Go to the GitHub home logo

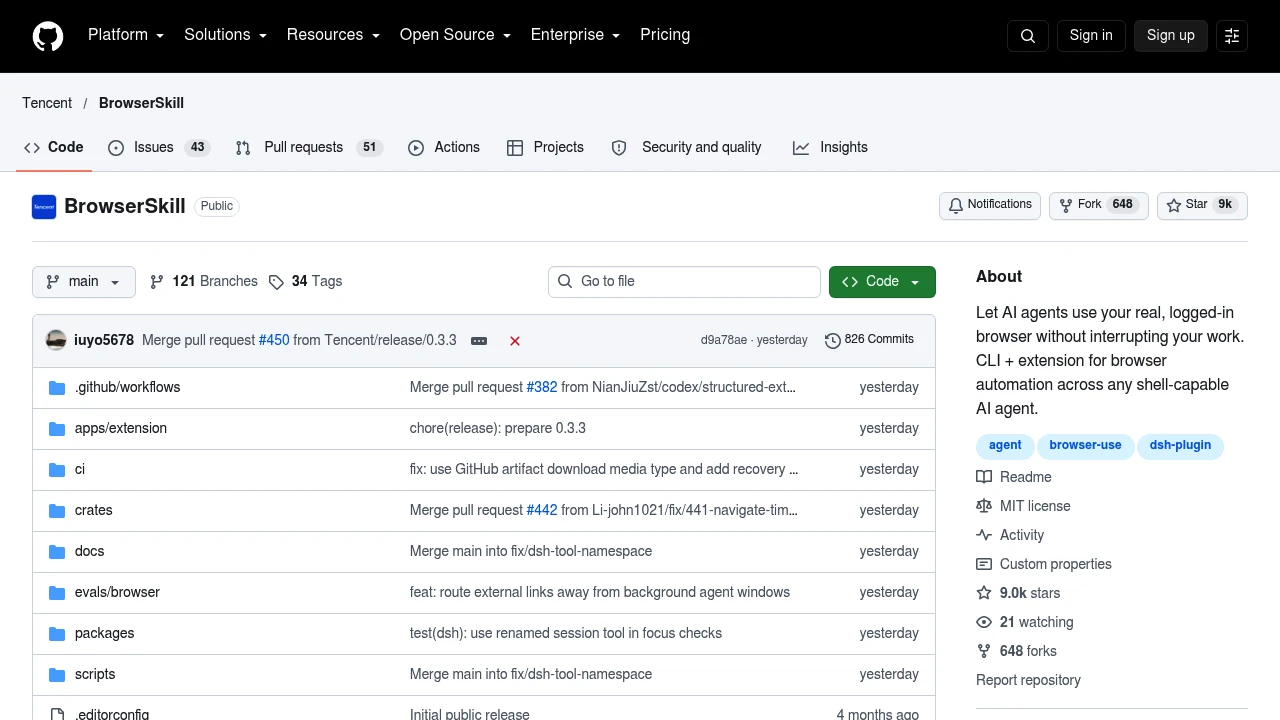pos(48,36)
